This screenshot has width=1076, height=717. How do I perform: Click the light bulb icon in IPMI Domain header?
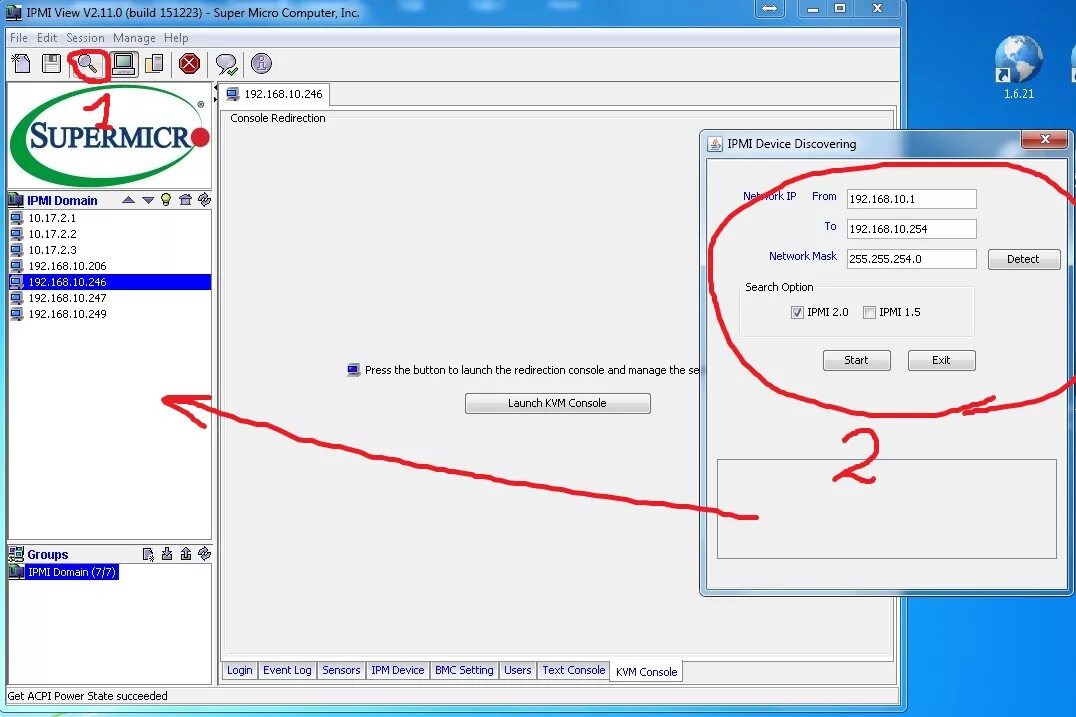[x=166, y=200]
